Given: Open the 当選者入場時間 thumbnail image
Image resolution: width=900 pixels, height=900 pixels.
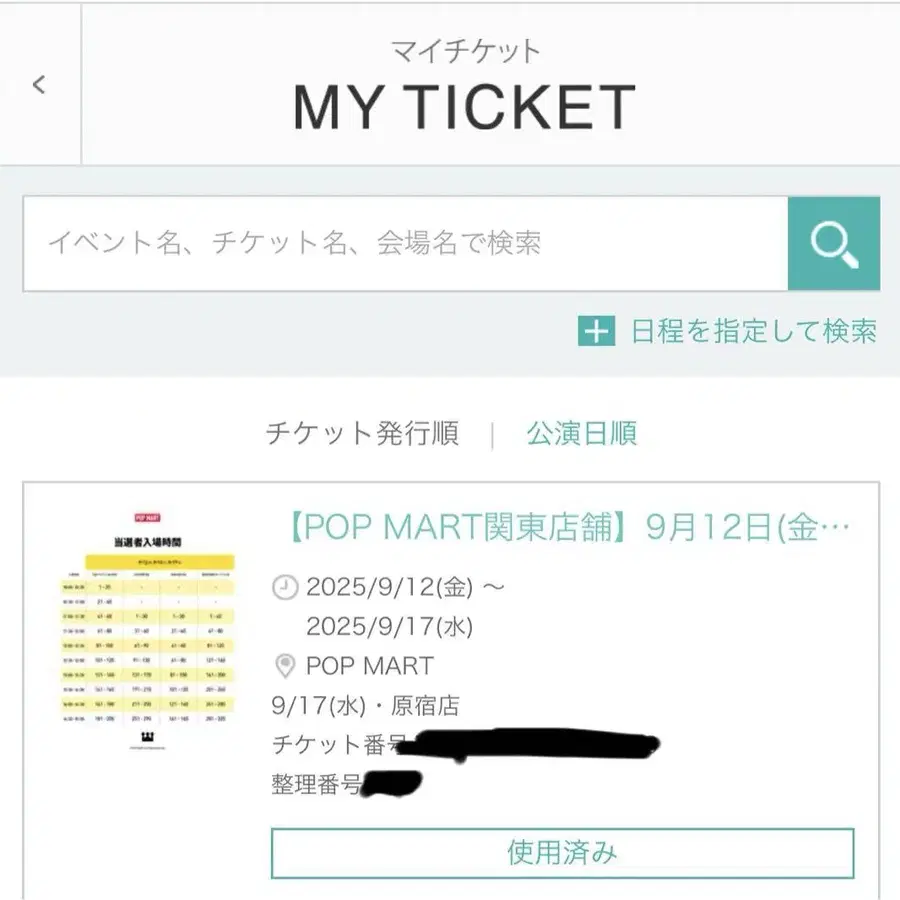Looking at the screenshot, I should [x=148, y=630].
